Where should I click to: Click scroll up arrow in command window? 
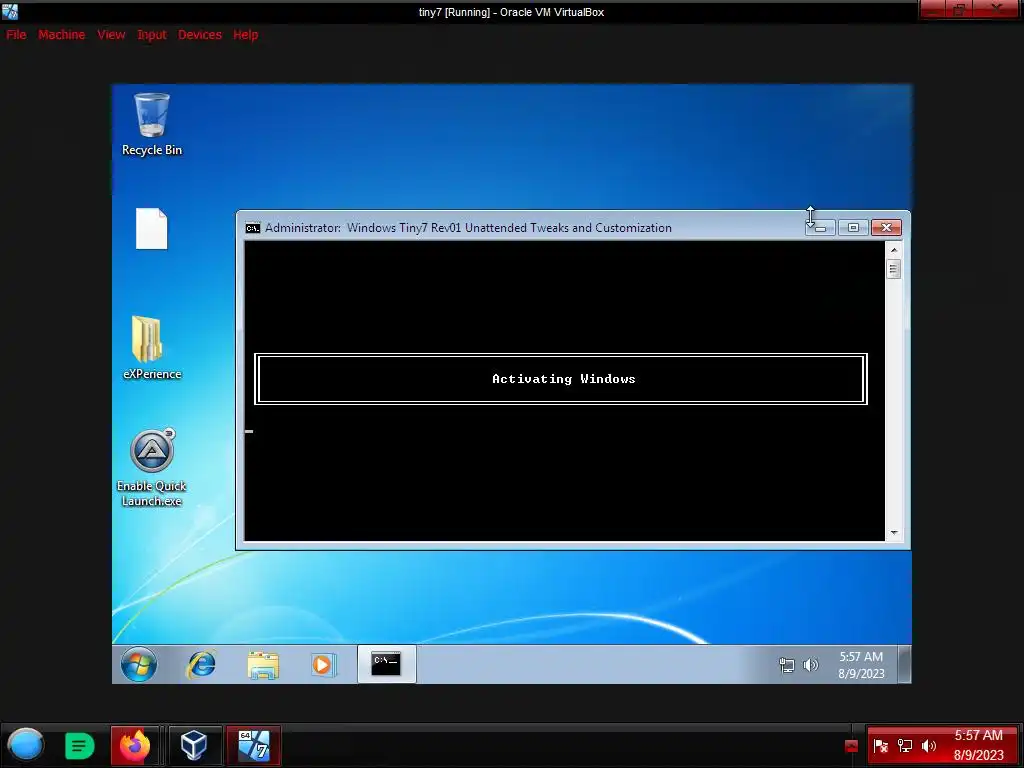(x=894, y=249)
